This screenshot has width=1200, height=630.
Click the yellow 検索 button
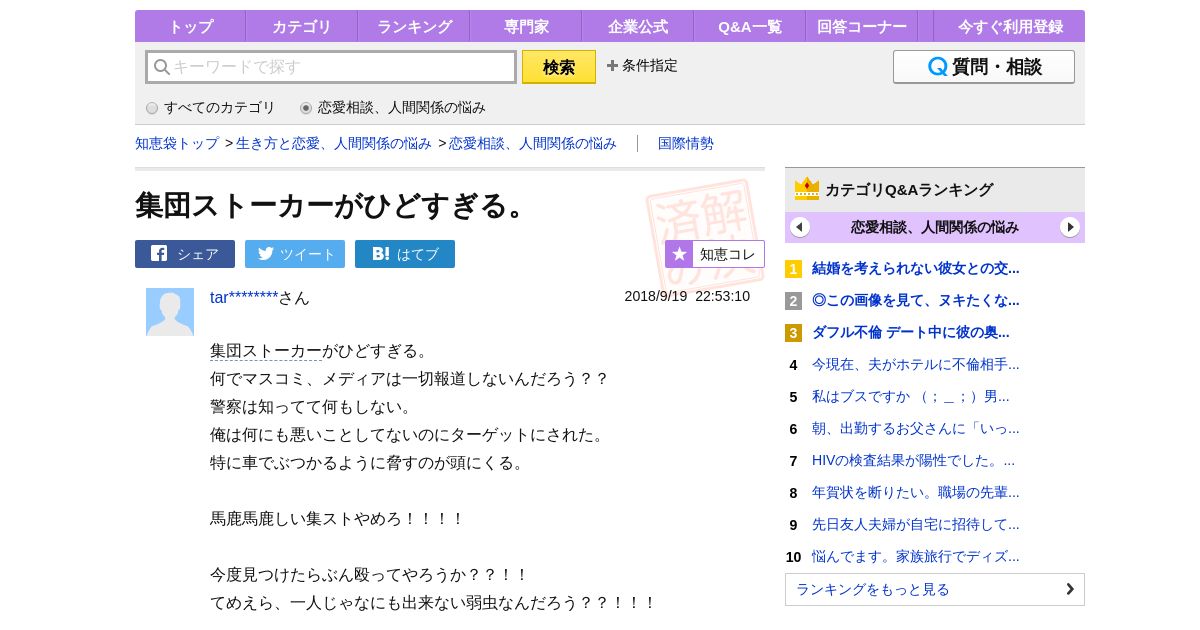tap(559, 67)
